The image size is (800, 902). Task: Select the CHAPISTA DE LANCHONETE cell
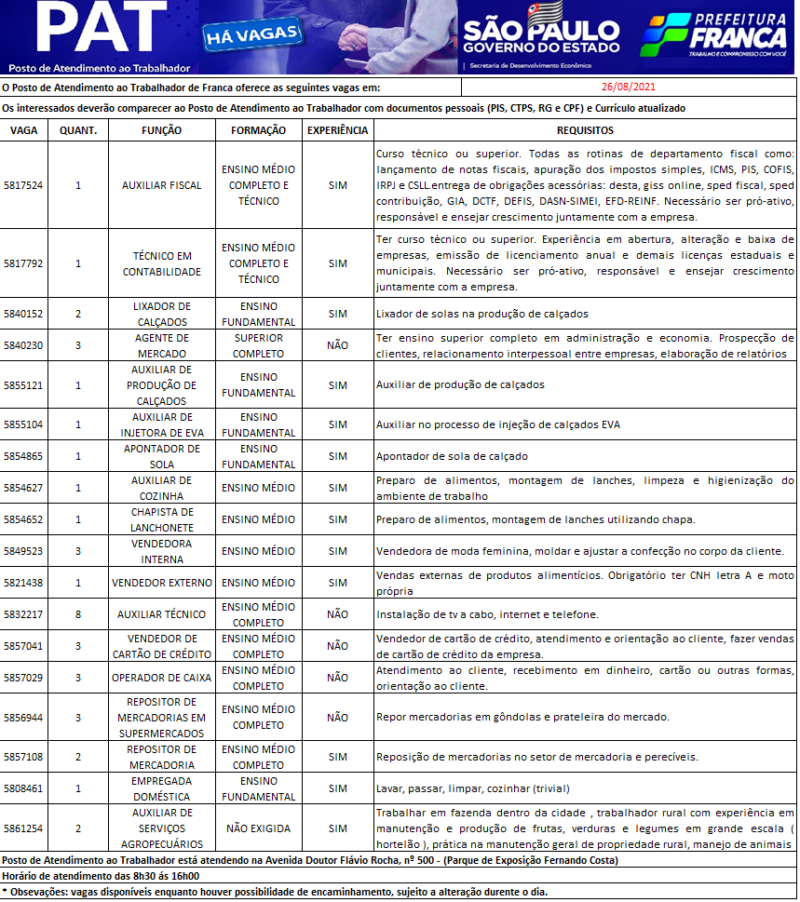[x=162, y=519]
